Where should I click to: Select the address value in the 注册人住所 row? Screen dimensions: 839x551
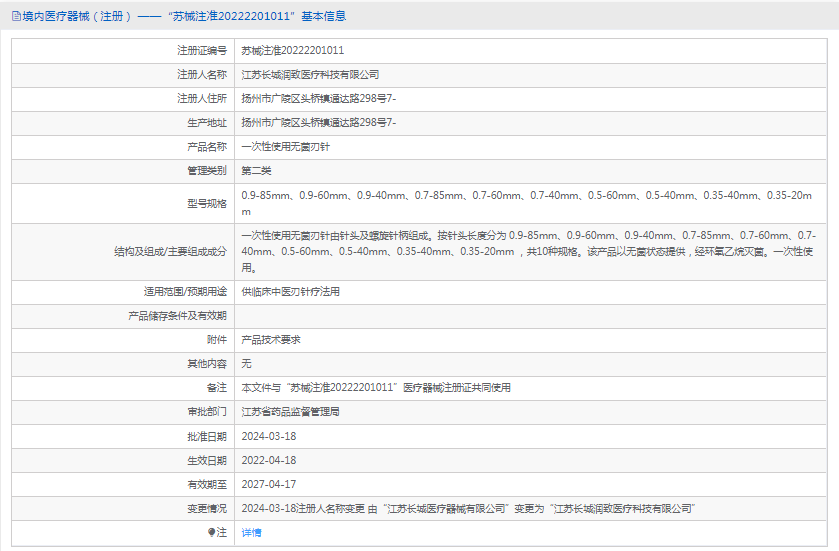tap(319, 98)
